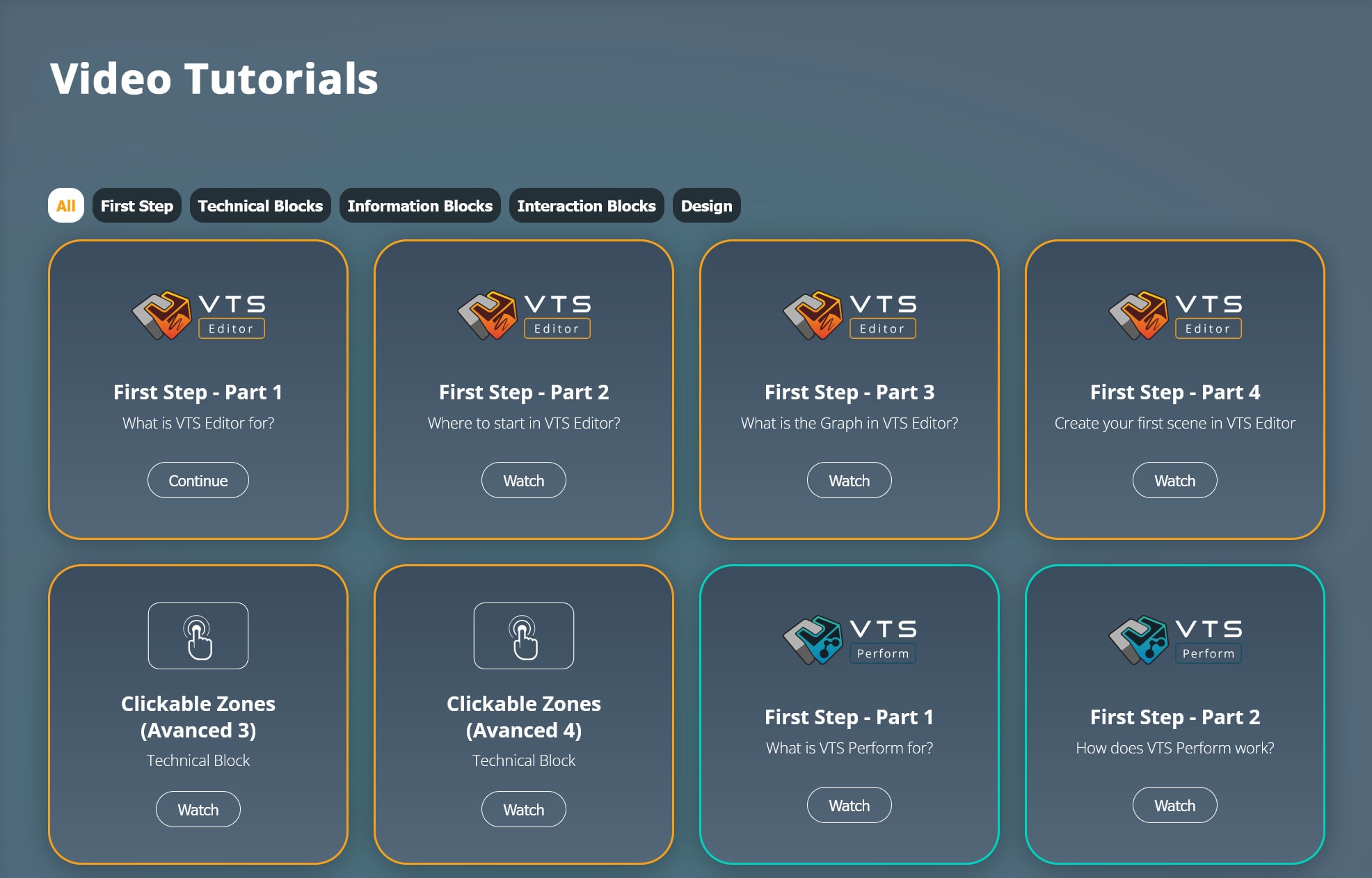1372x878 pixels.
Task: Click the hand icon on Clickable Zones Avanced 4
Action: pyautogui.click(x=524, y=635)
